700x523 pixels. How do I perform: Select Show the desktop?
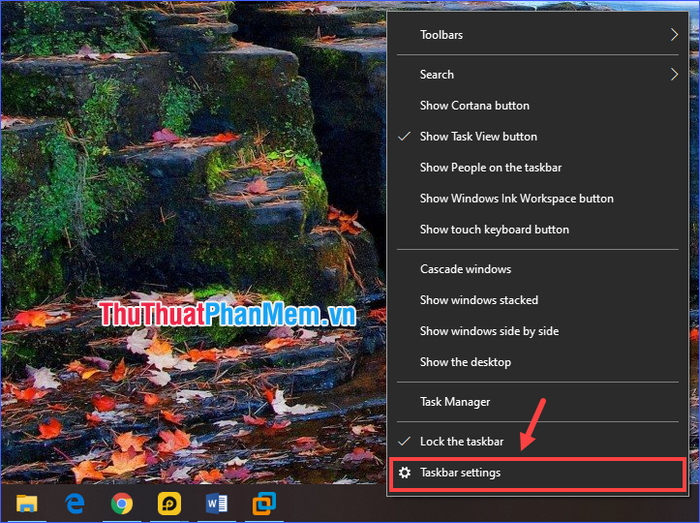point(538,362)
